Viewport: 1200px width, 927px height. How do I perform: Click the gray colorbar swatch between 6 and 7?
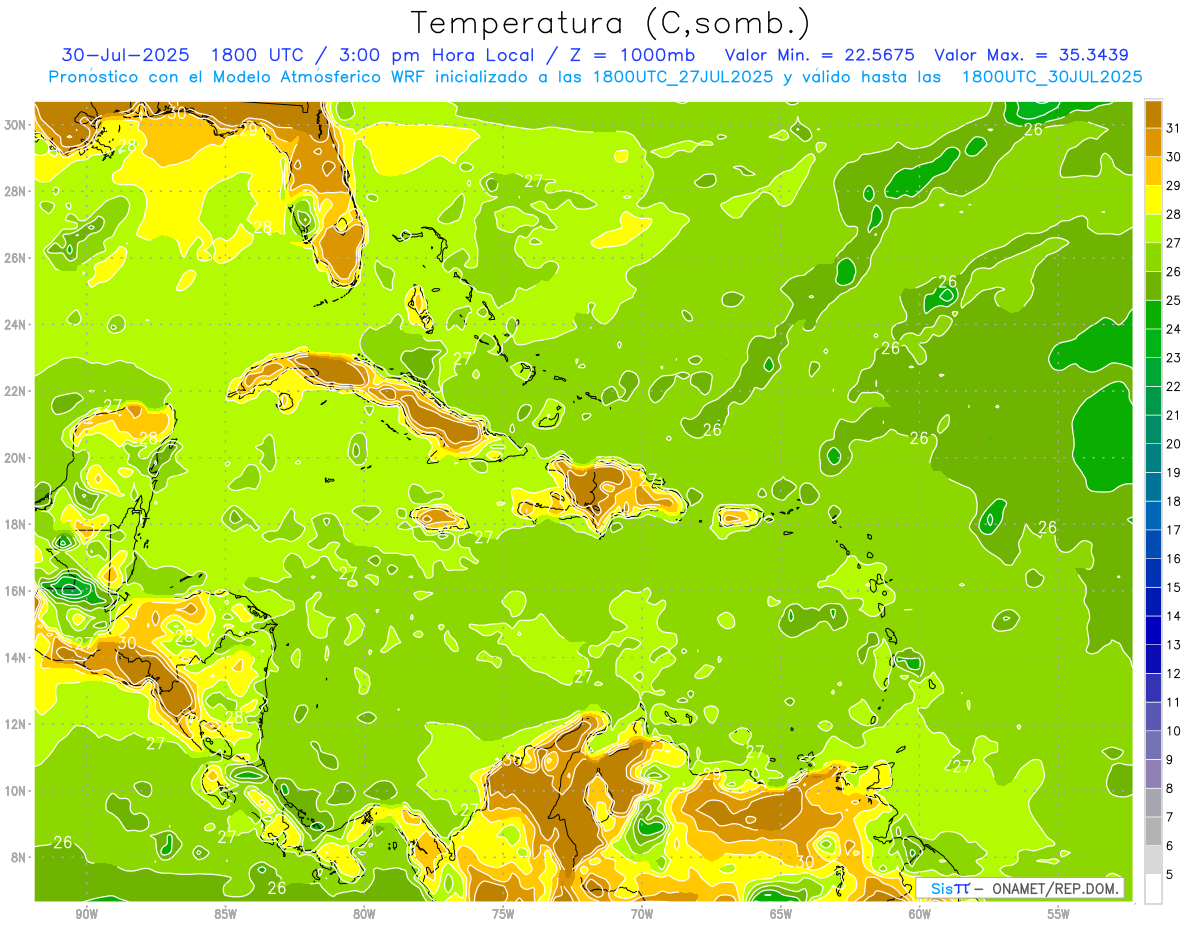point(1153,831)
